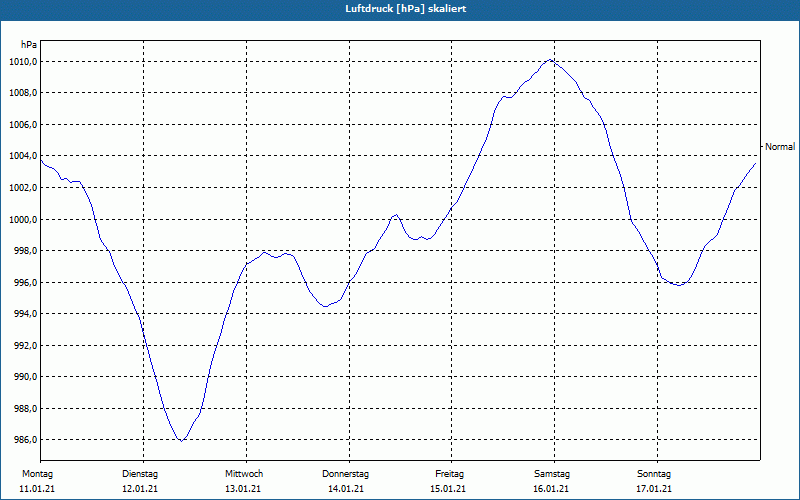
Task: Click the pressure curve's peak near Samstag
Action: point(550,60)
